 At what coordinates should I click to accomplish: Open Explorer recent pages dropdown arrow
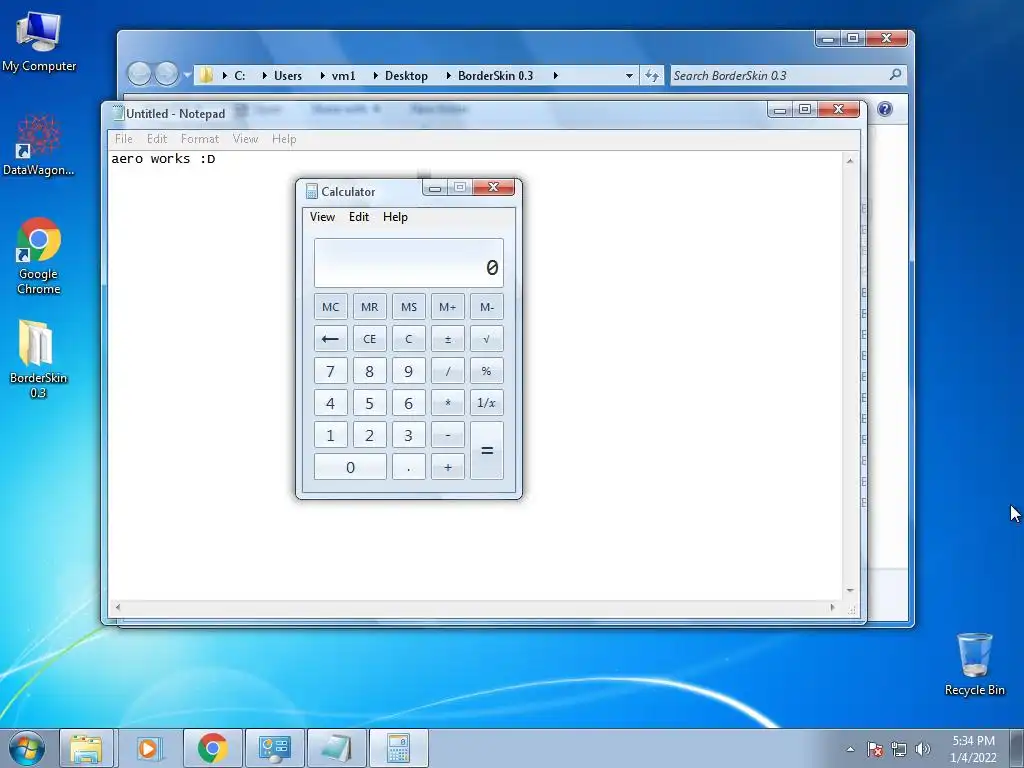click(x=187, y=75)
